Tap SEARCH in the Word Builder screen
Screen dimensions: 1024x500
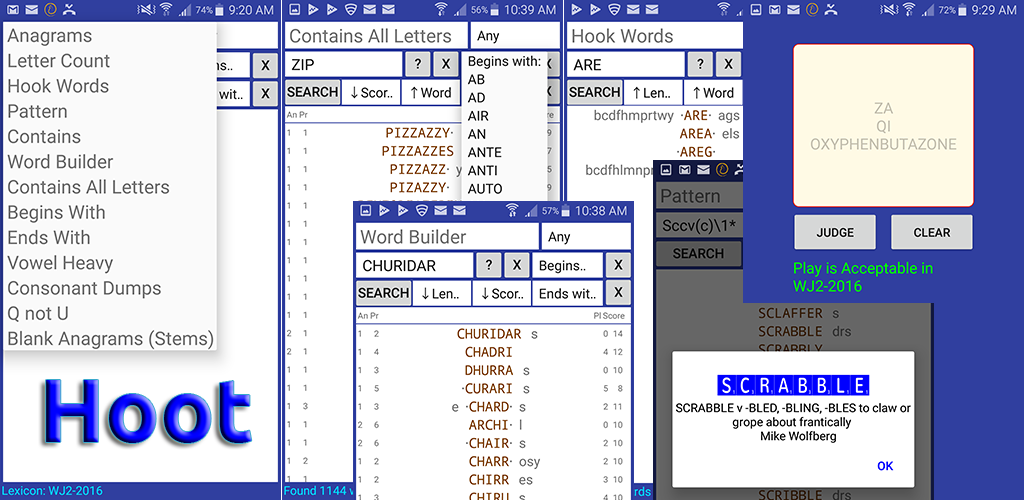coord(383,293)
